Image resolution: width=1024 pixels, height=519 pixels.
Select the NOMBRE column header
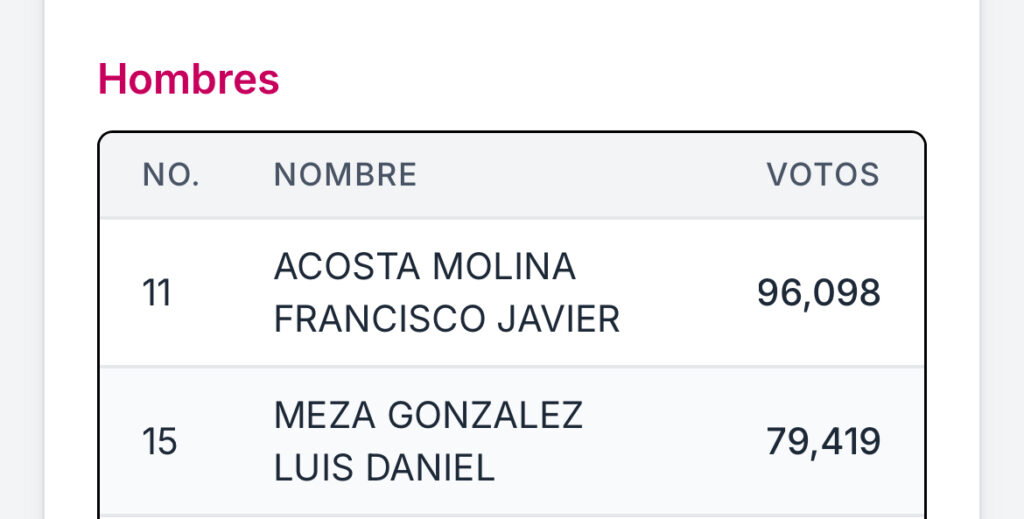click(x=345, y=175)
